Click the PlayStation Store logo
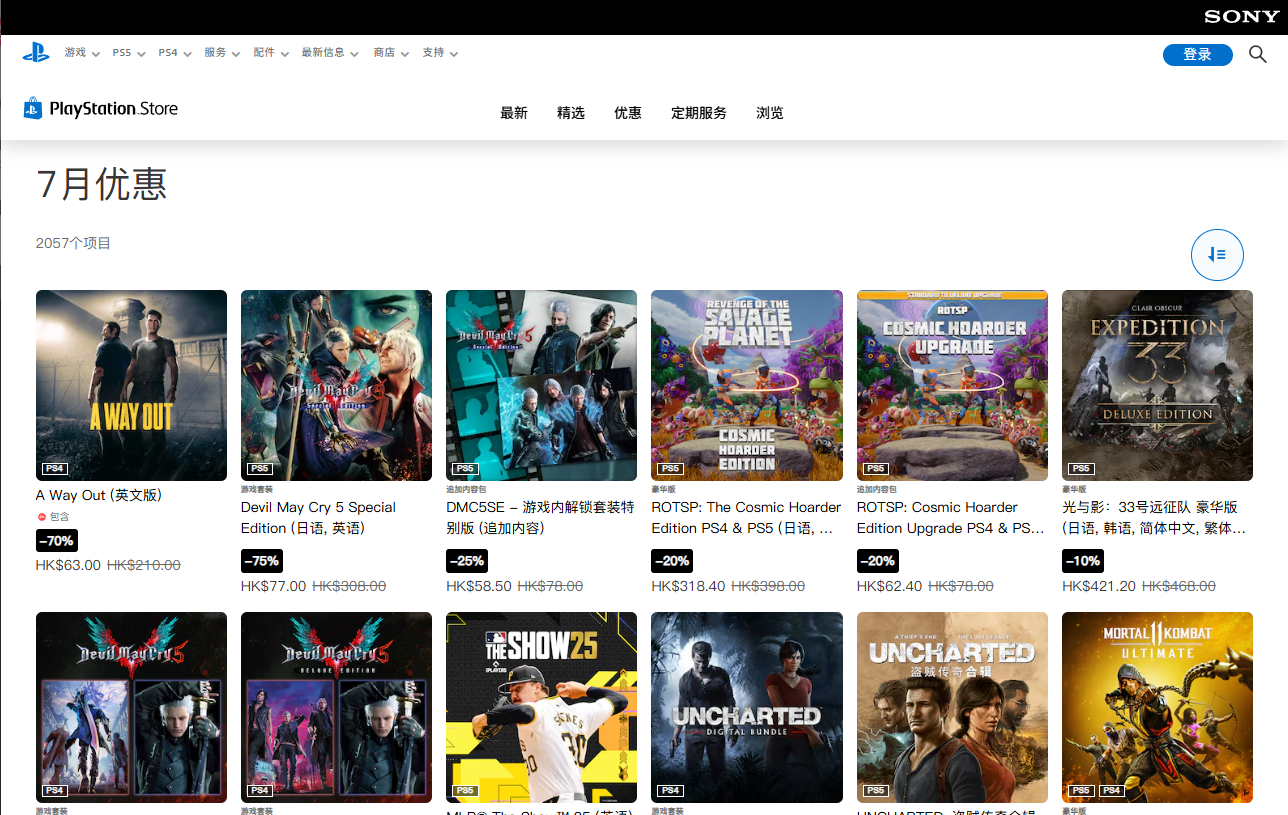Image resolution: width=1288 pixels, height=815 pixels. pos(101,109)
